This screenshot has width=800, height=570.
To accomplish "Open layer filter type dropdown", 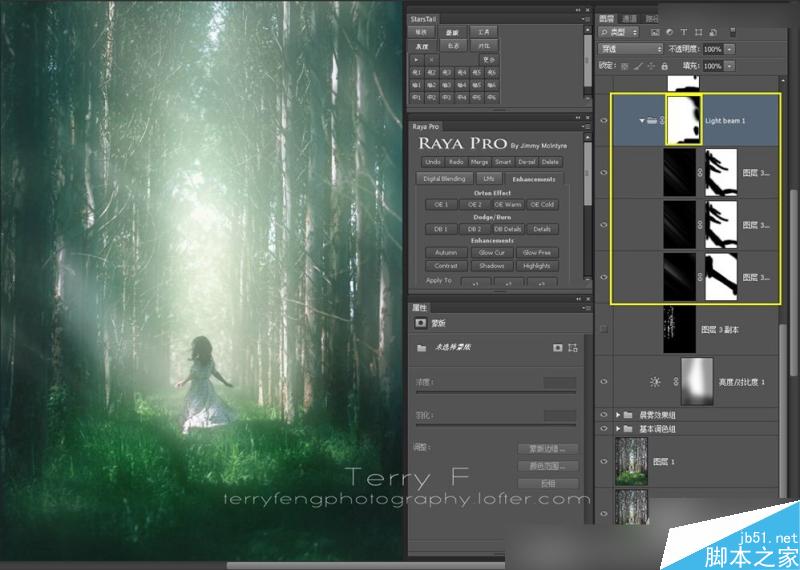I will pyautogui.click(x=619, y=32).
